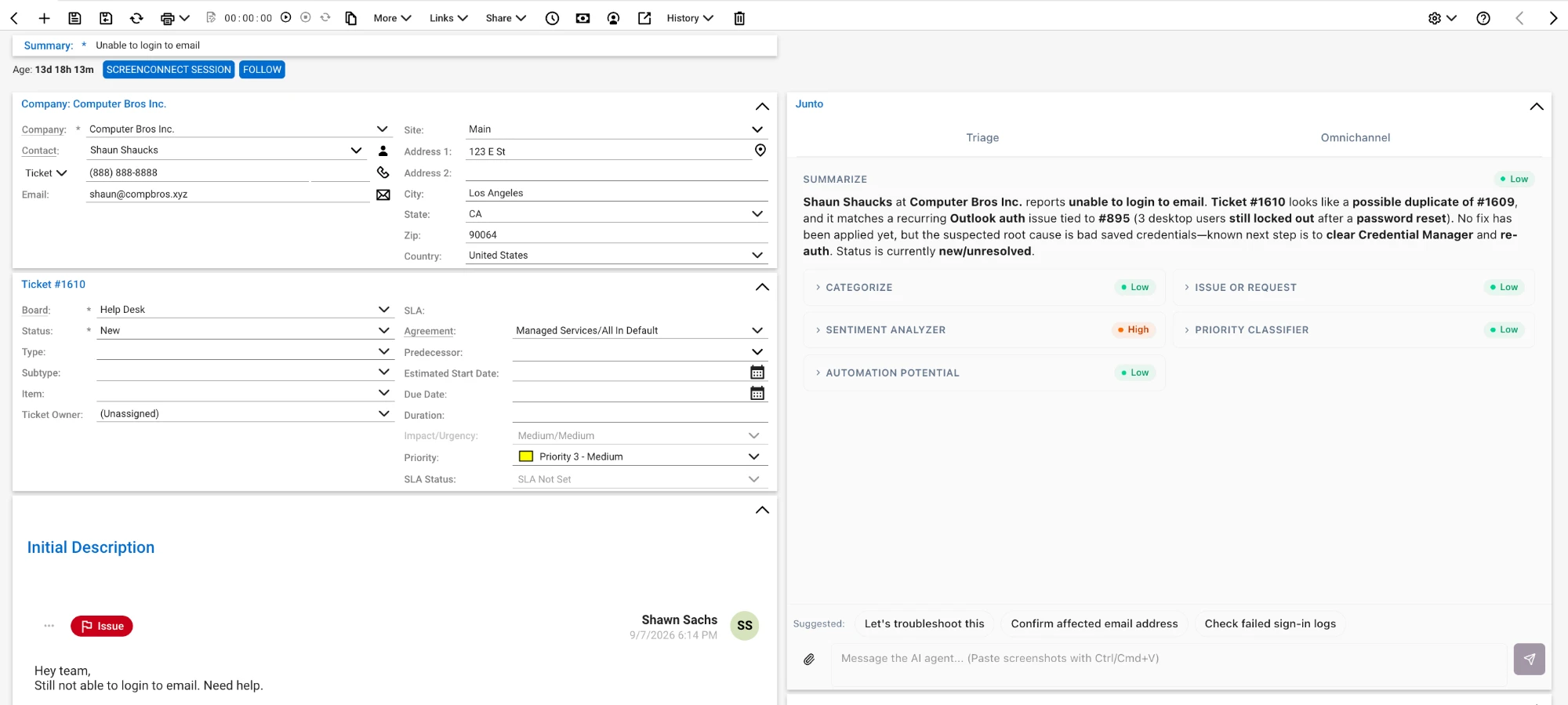Go to next ticket arrow
Viewport: 1568px width, 705px height.
[x=1553, y=18]
